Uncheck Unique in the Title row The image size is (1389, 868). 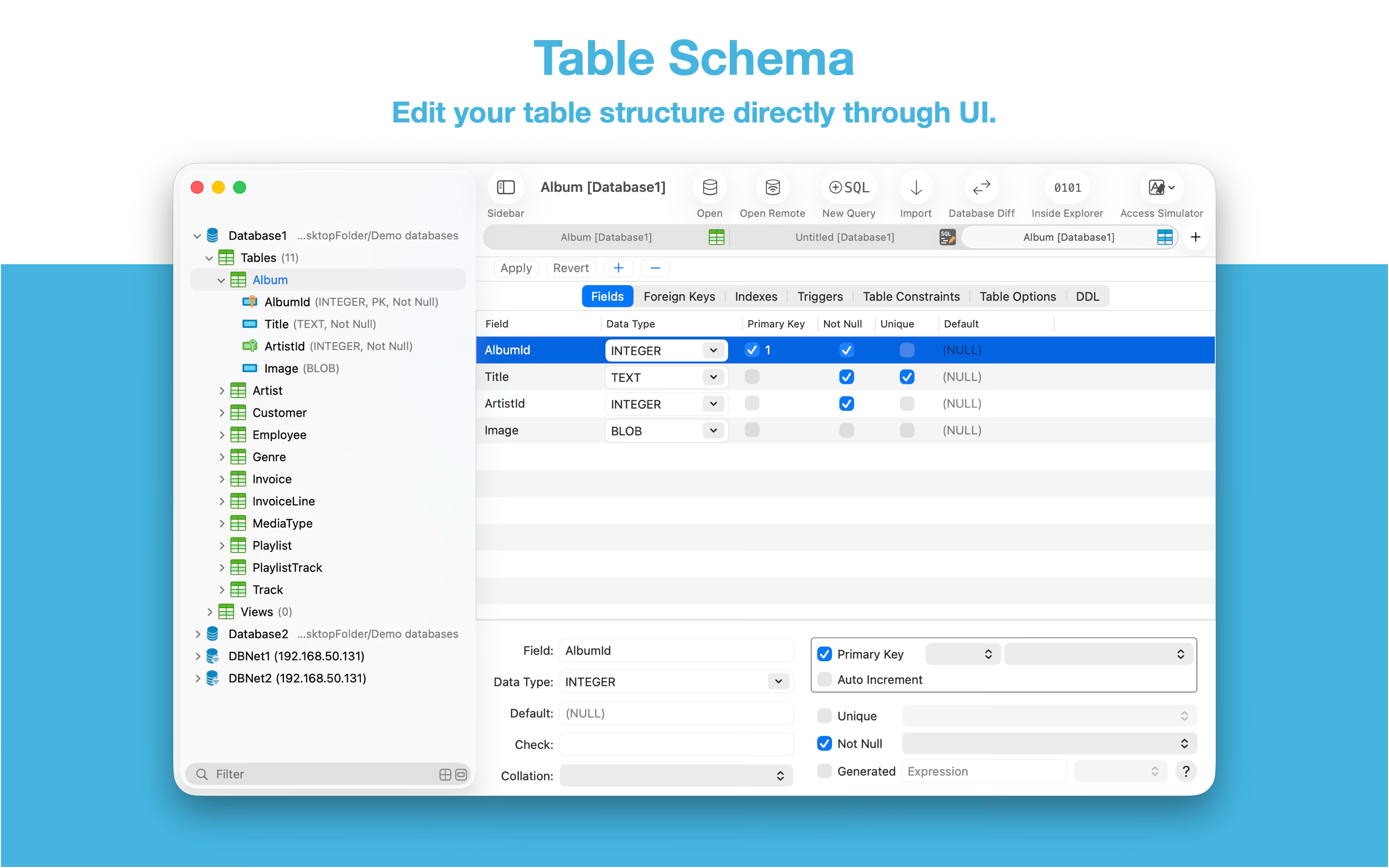pyautogui.click(x=907, y=377)
